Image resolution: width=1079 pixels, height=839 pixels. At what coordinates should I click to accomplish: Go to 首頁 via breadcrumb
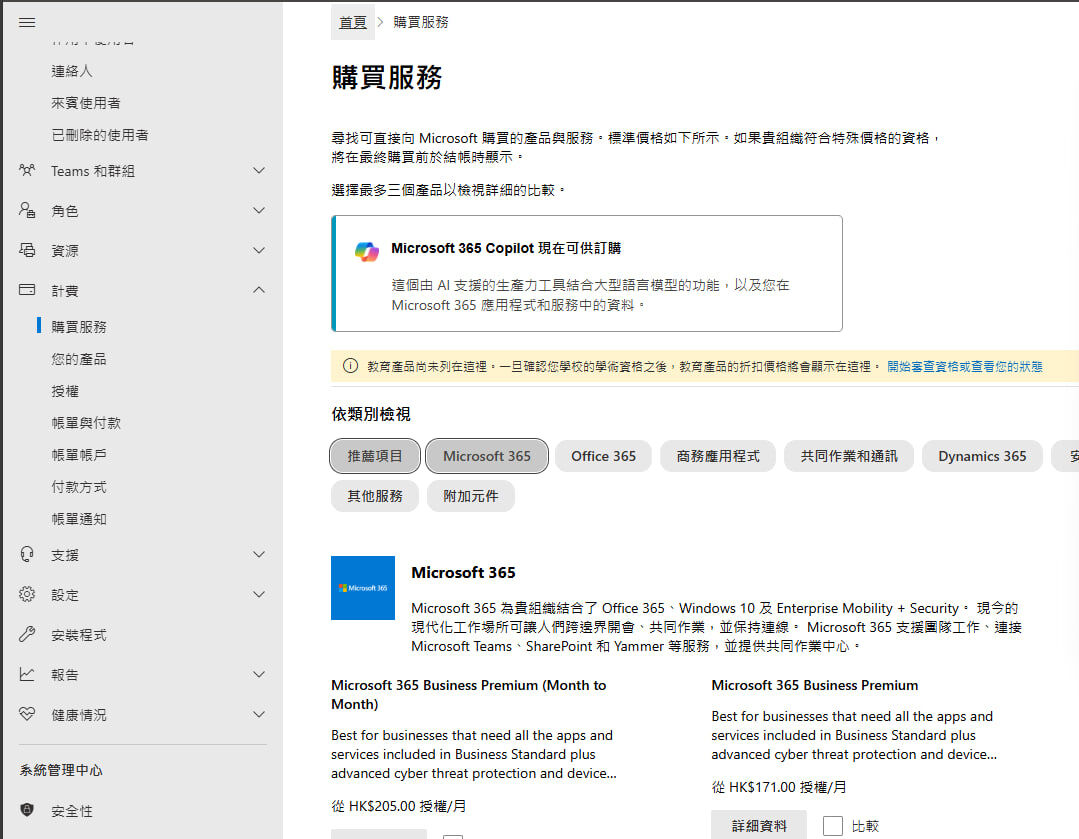coord(353,22)
